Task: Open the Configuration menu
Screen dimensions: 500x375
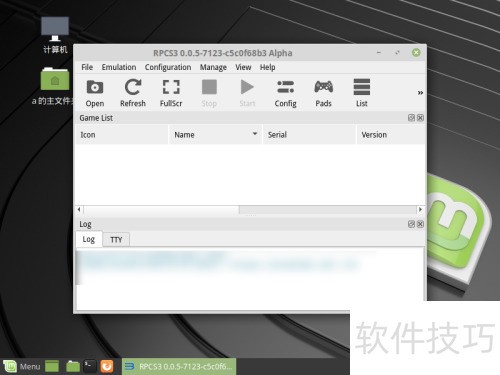Action: [168, 67]
